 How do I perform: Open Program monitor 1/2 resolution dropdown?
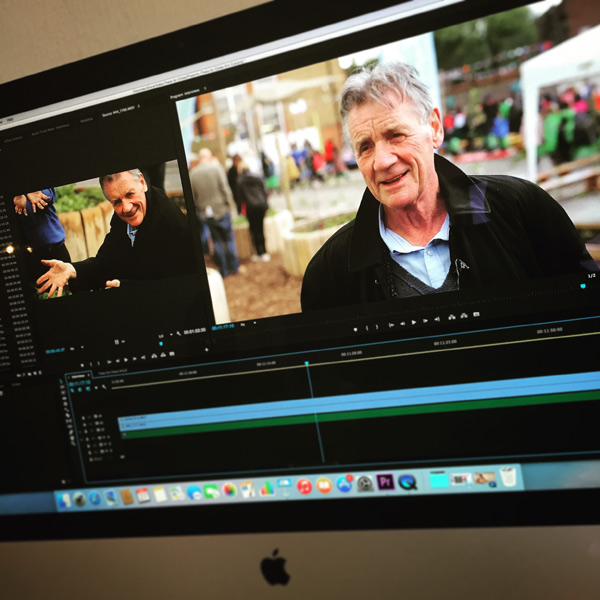591,276
